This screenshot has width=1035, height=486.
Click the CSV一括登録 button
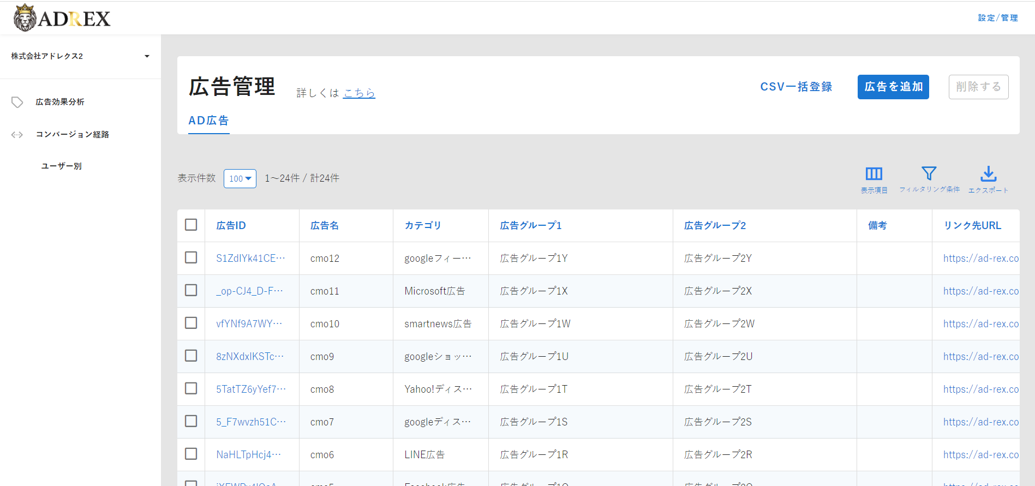796,87
